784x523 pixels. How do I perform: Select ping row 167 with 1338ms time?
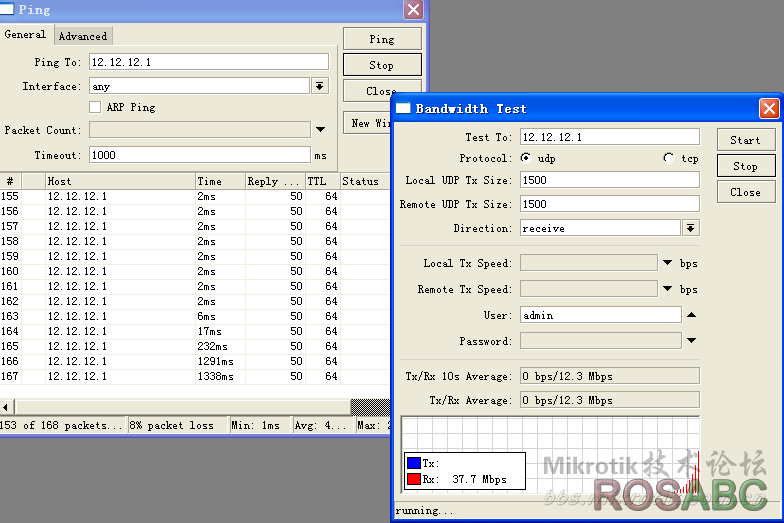pyautogui.click(x=195, y=376)
